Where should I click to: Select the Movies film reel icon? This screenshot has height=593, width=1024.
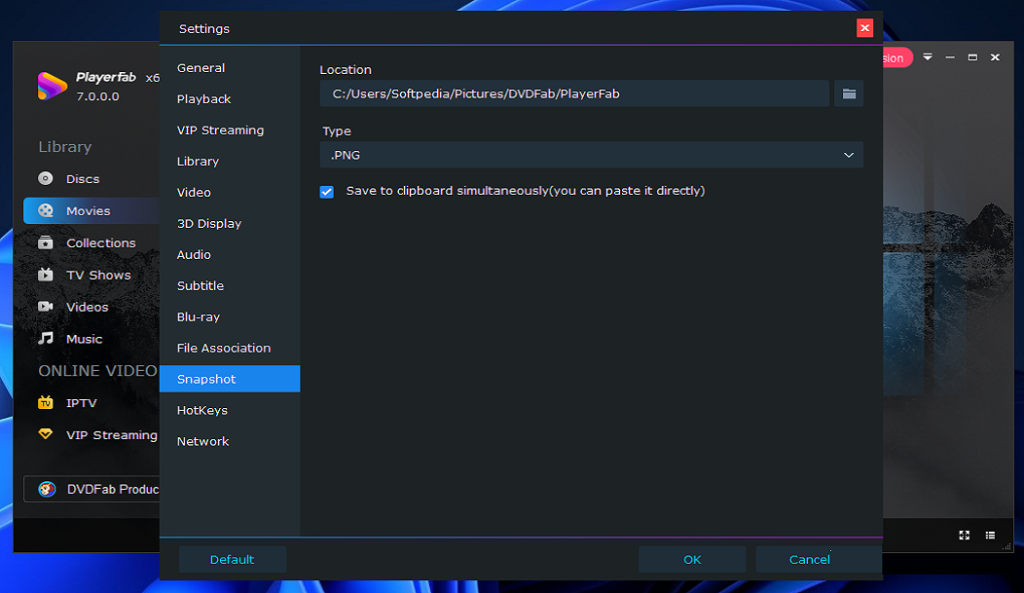(x=46, y=211)
